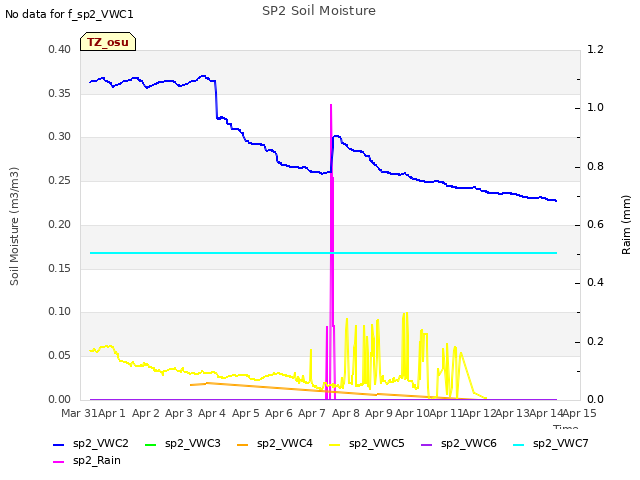This screenshot has height=480, width=640.
Task: Click the sp2_VWC7 cyan legend swatch
Action: click(518, 444)
